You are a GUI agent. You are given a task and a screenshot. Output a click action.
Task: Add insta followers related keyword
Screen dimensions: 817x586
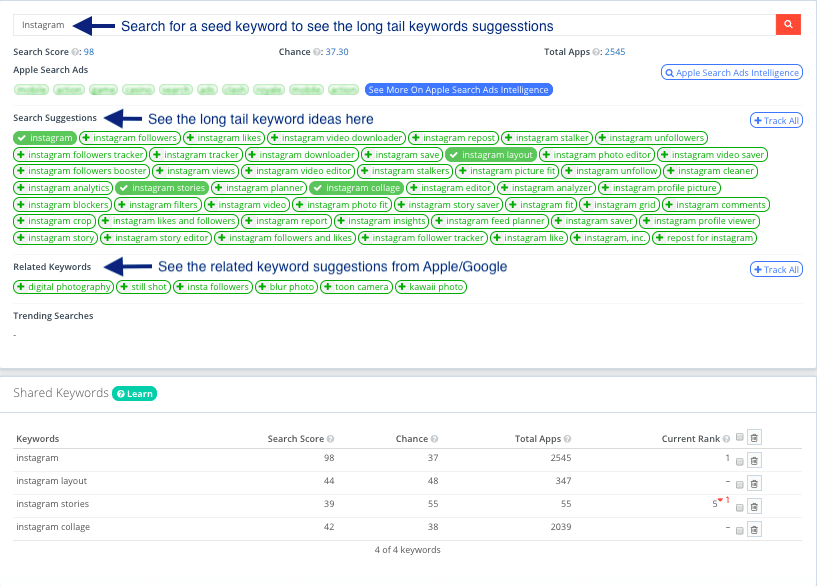point(213,287)
